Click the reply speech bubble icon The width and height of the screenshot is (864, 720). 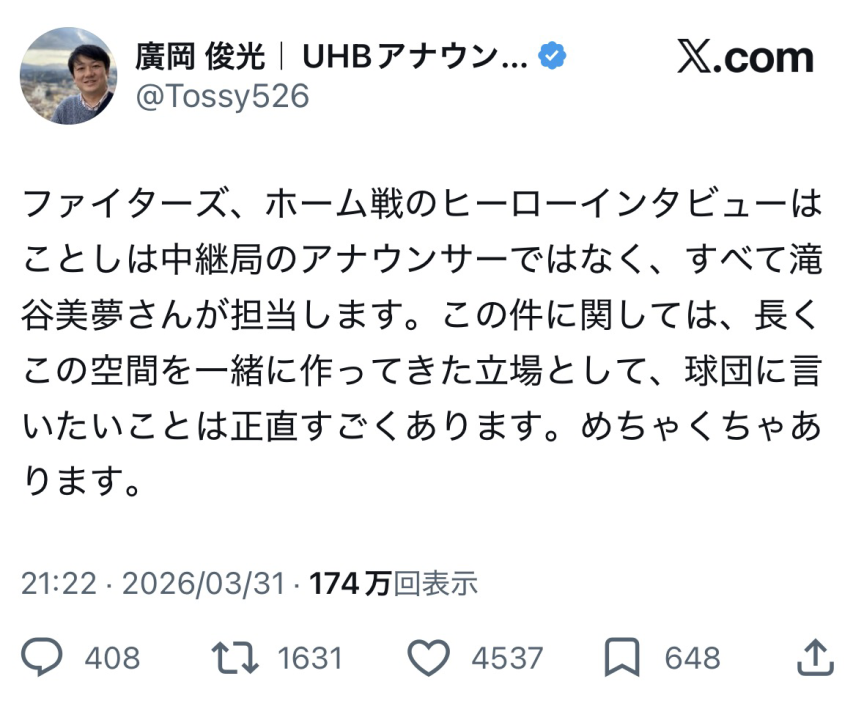(42, 657)
